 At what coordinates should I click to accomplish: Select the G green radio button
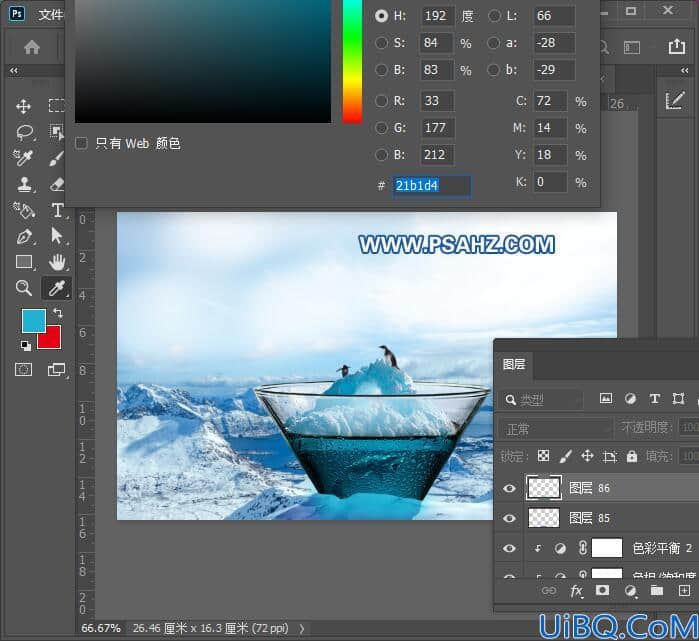coord(381,128)
